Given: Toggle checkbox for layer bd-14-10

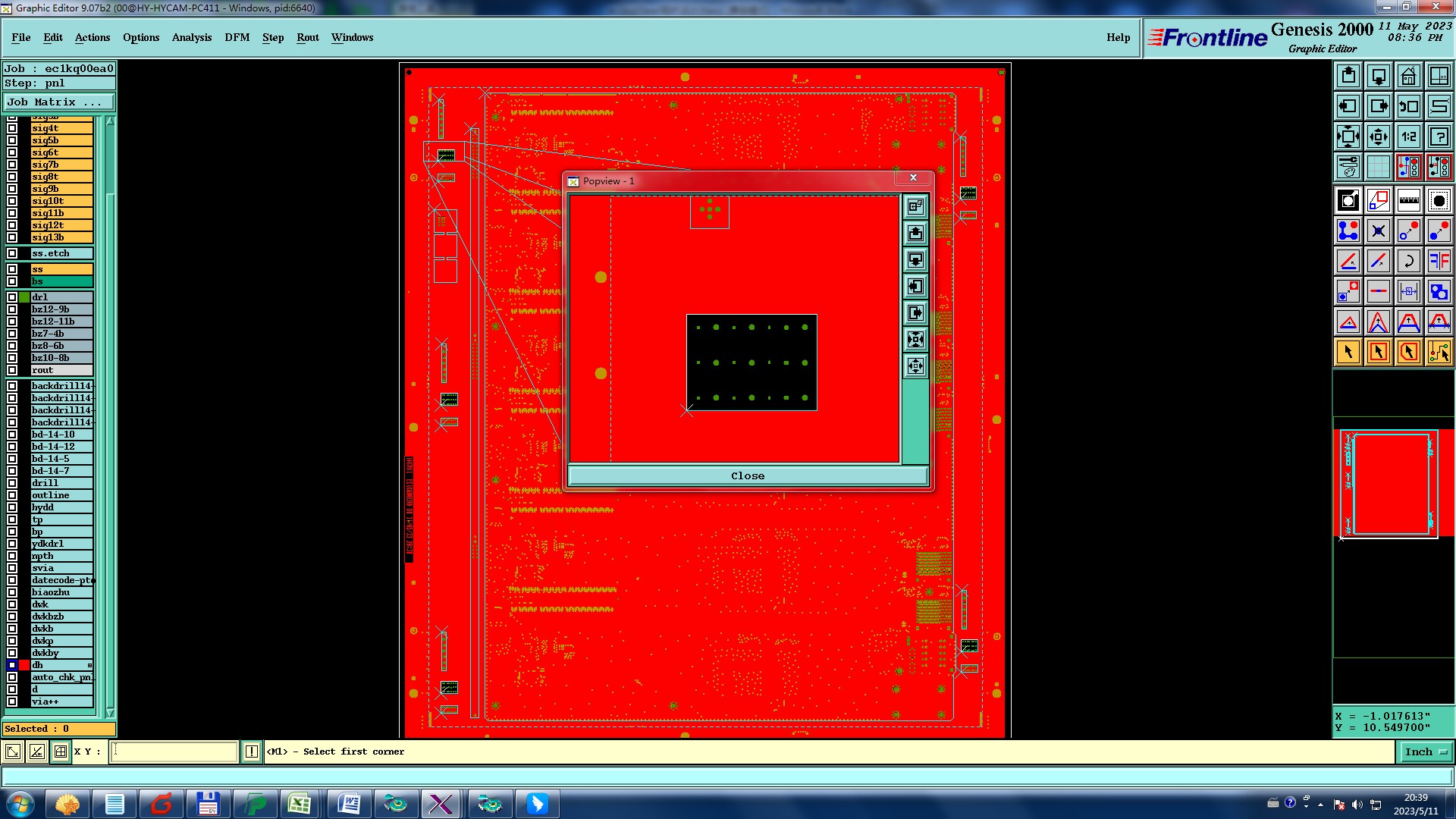Looking at the screenshot, I should tap(12, 435).
